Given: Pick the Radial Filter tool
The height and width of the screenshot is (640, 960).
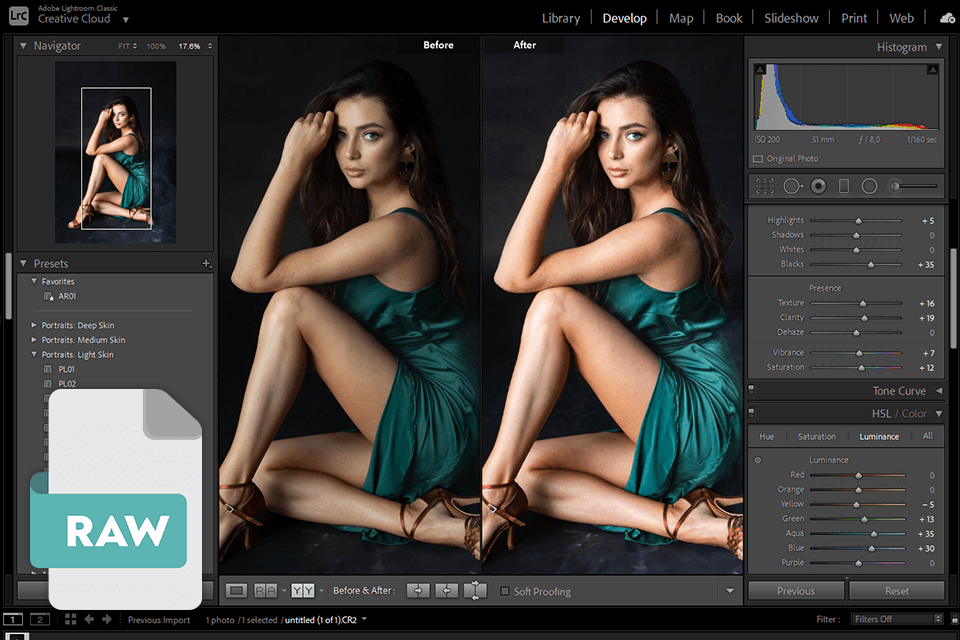Looking at the screenshot, I should click(869, 186).
